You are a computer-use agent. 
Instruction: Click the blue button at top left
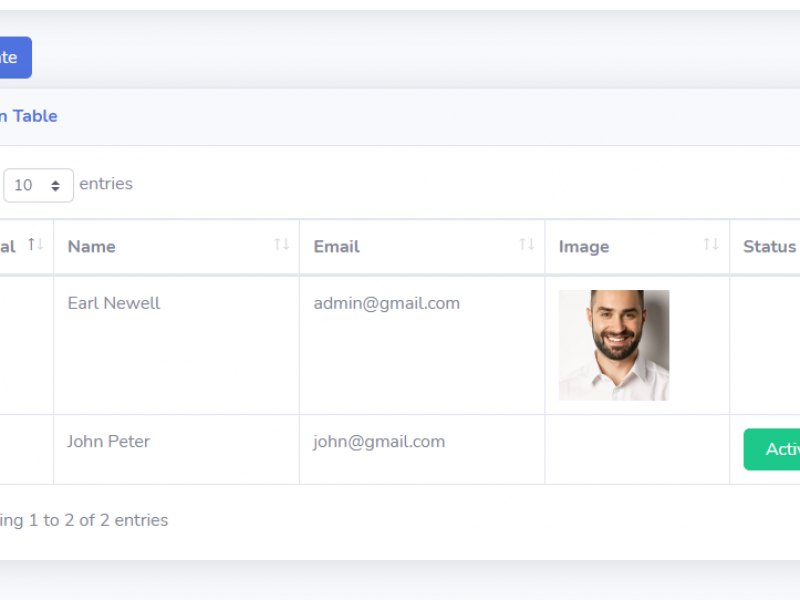pyautogui.click(x=16, y=57)
